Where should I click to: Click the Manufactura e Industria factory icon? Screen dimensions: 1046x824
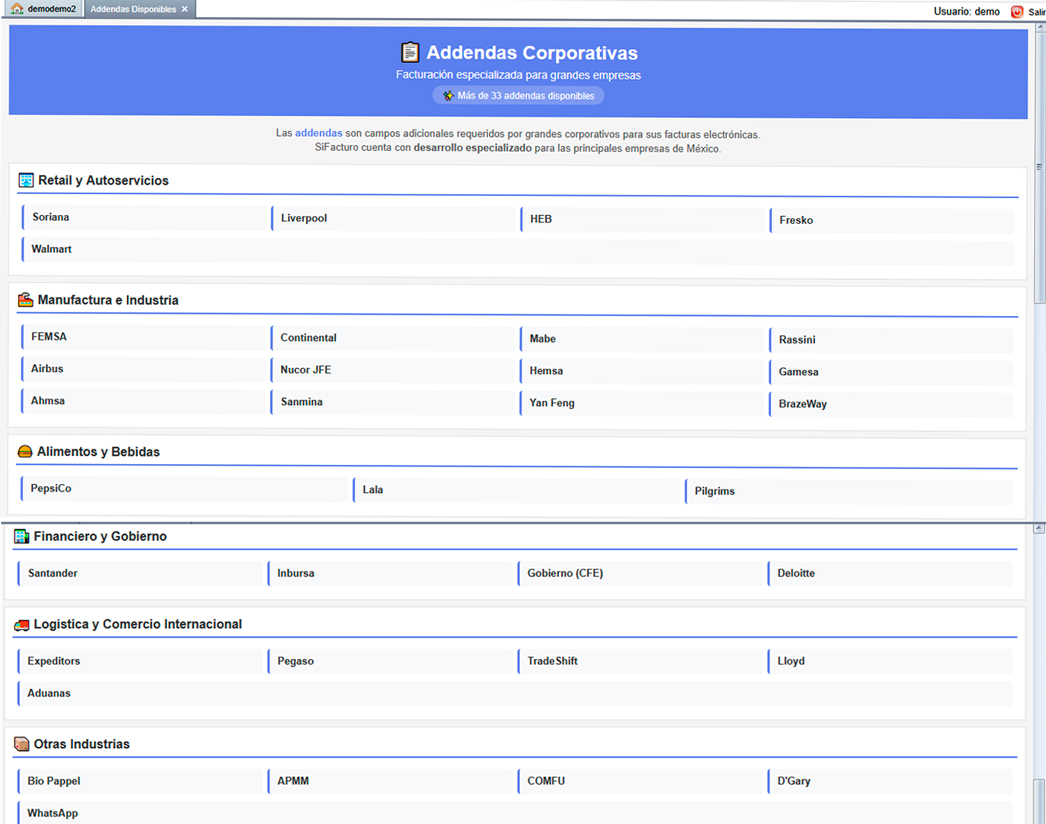pyautogui.click(x=26, y=300)
